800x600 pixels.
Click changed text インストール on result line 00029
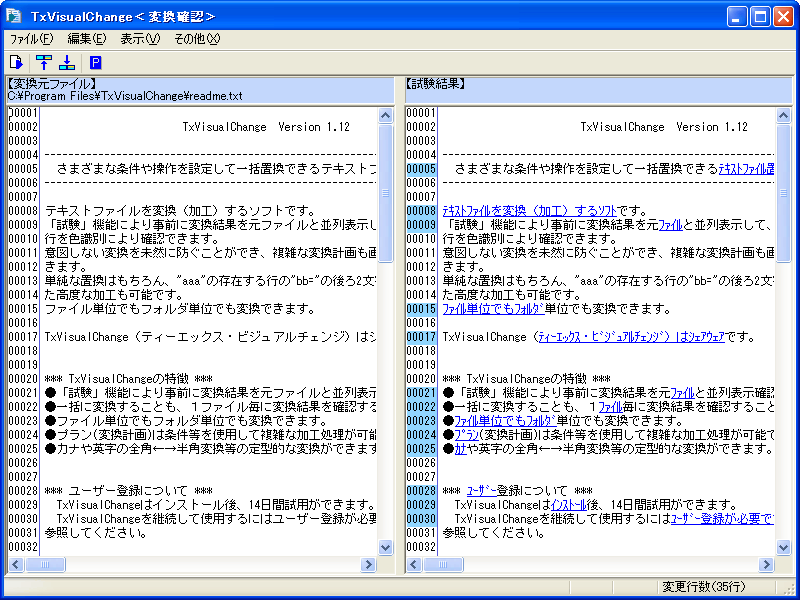[569, 505]
